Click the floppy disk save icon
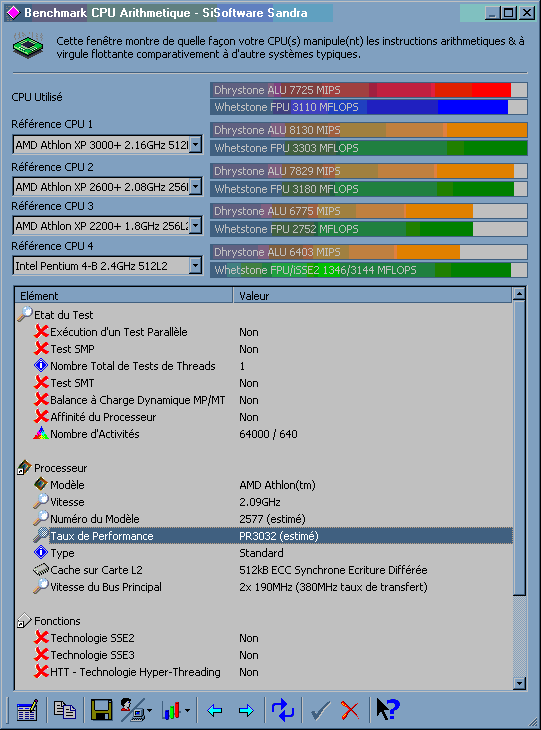 (101, 710)
